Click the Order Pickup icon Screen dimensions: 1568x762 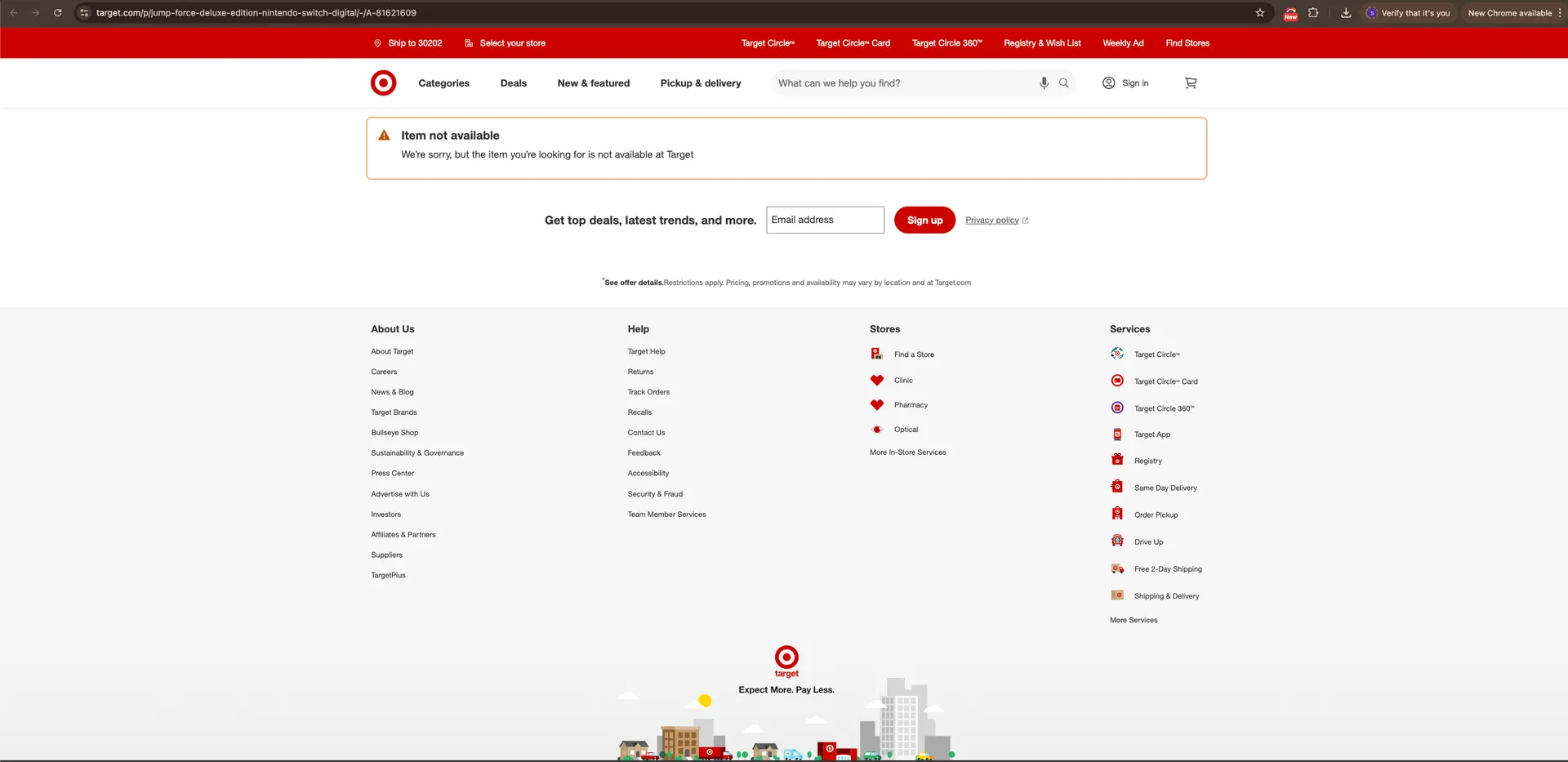point(1117,514)
